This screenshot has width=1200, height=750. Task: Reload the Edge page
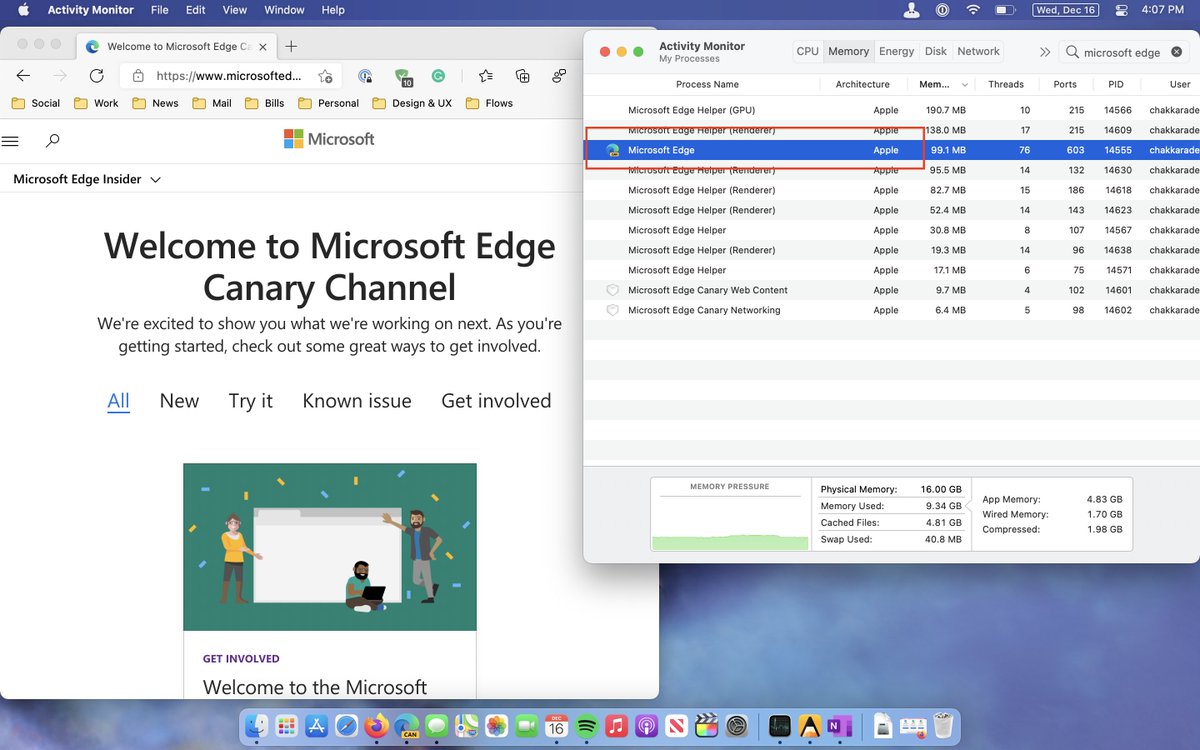pos(96,76)
